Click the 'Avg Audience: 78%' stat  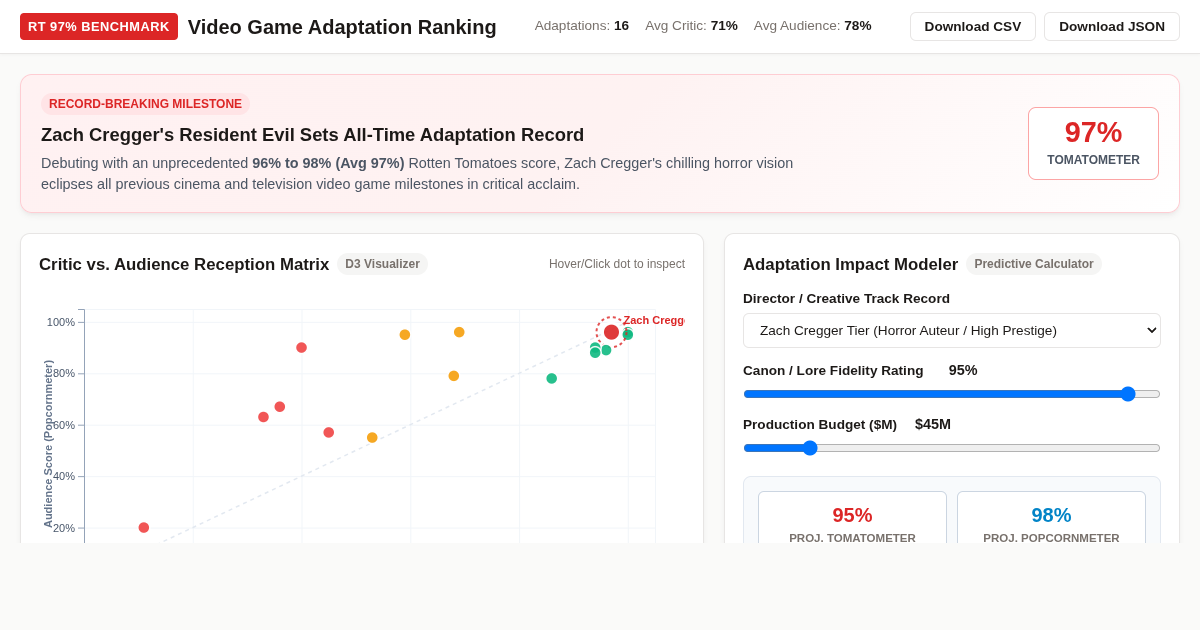(813, 26)
